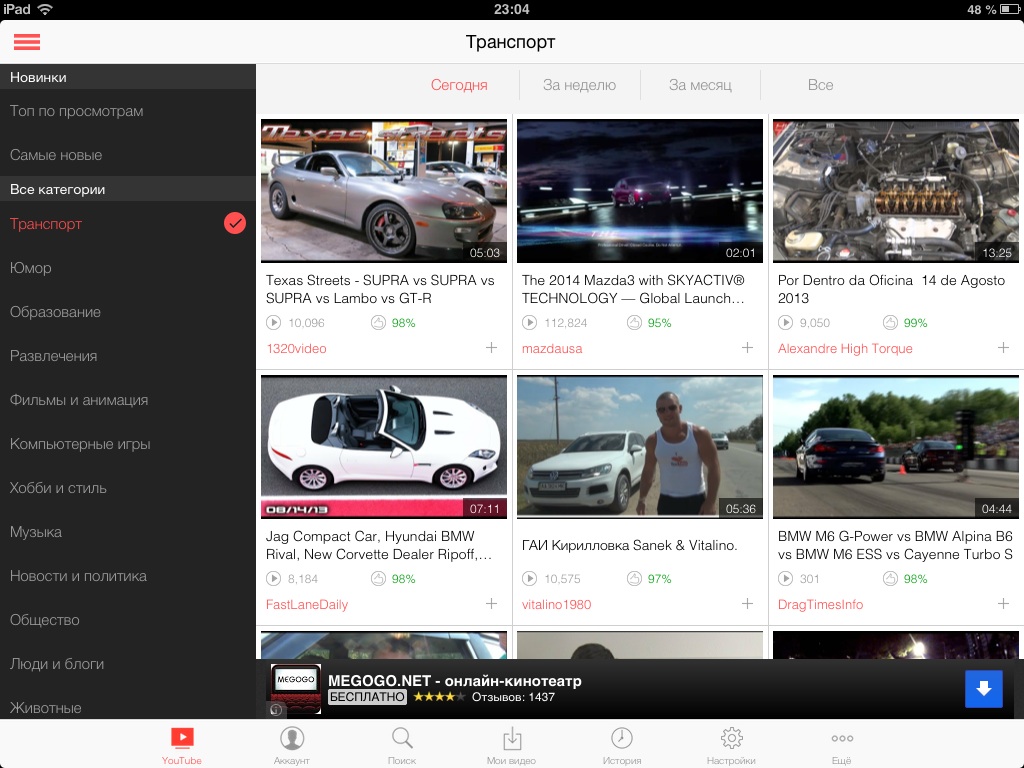Select the Юмор category
1024x768 pixels.
click(x=128, y=268)
